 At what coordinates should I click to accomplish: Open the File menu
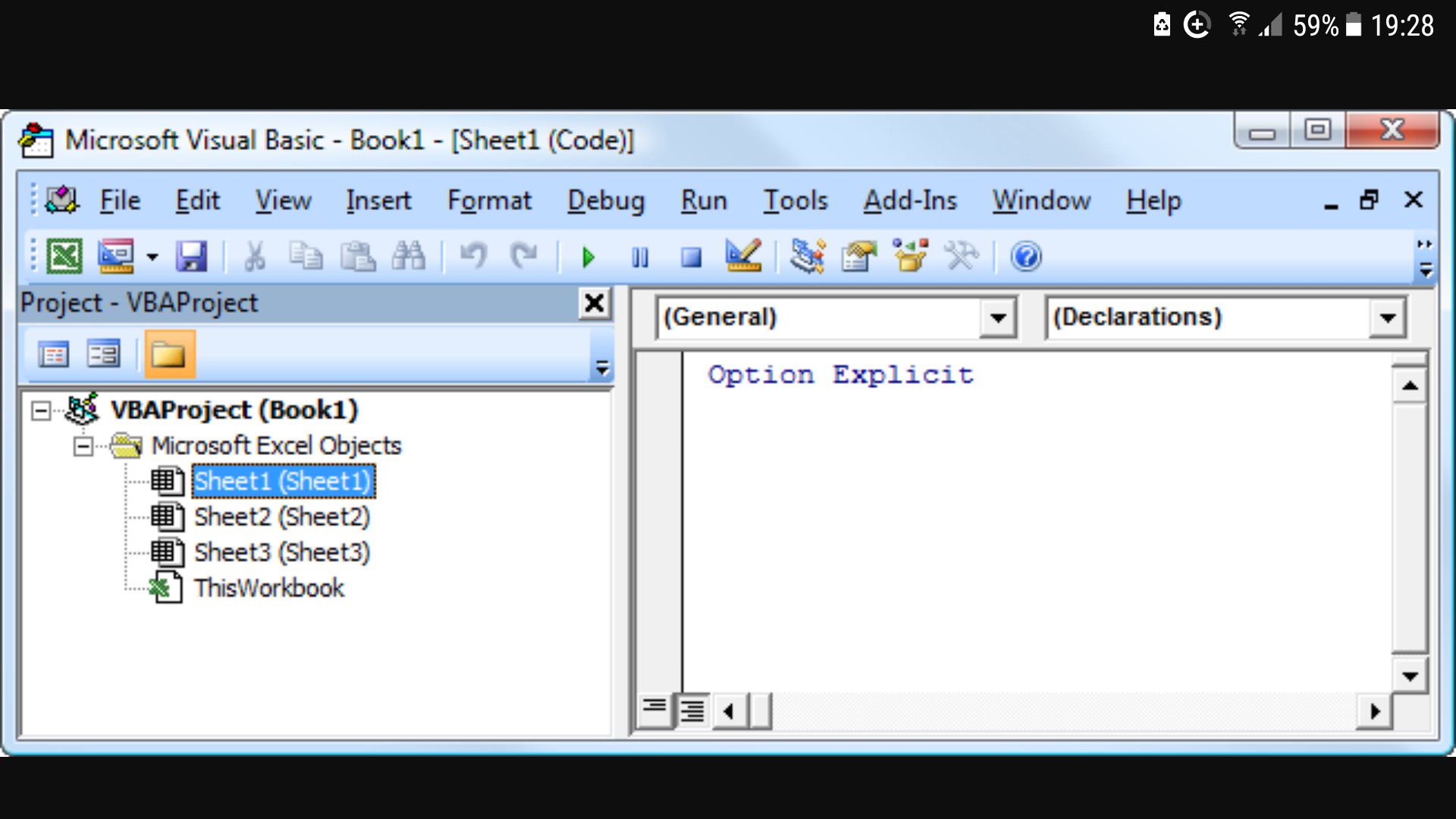click(x=120, y=201)
